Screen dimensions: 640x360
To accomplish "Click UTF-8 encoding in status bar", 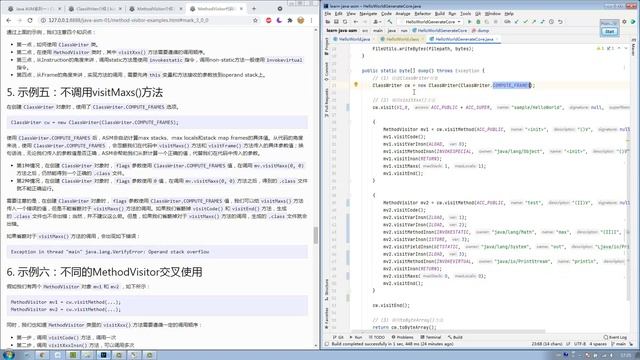I will point(580,344).
